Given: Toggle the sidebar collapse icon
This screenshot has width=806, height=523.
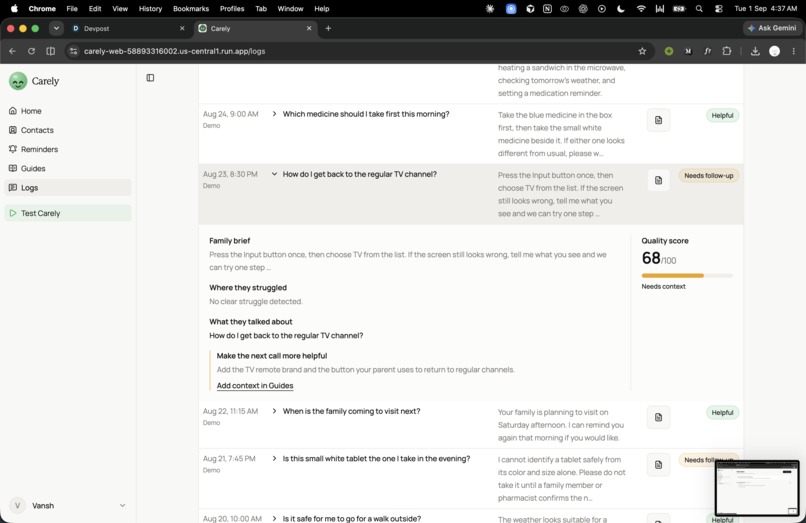Looking at the screenshot, I should click(150, 78).
